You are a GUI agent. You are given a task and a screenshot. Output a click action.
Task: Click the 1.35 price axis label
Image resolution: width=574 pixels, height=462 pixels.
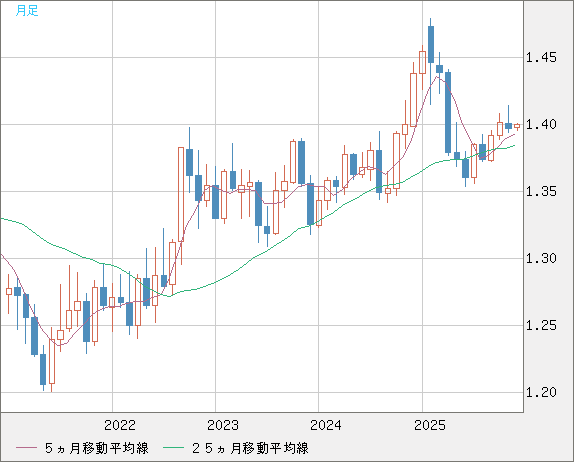(541, 191)
